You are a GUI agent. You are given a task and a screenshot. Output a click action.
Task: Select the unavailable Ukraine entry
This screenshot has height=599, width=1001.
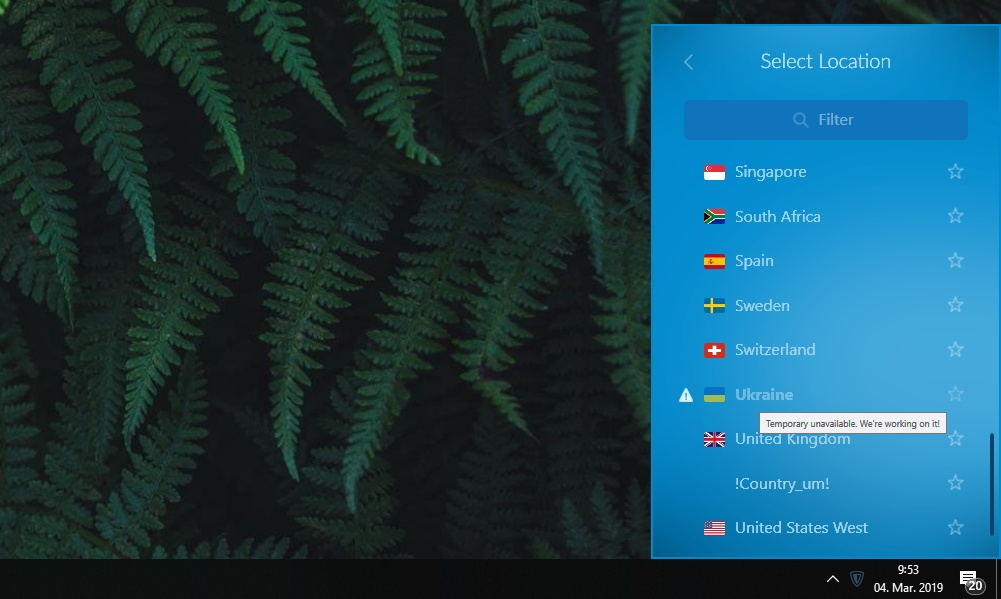coord(764,395)
